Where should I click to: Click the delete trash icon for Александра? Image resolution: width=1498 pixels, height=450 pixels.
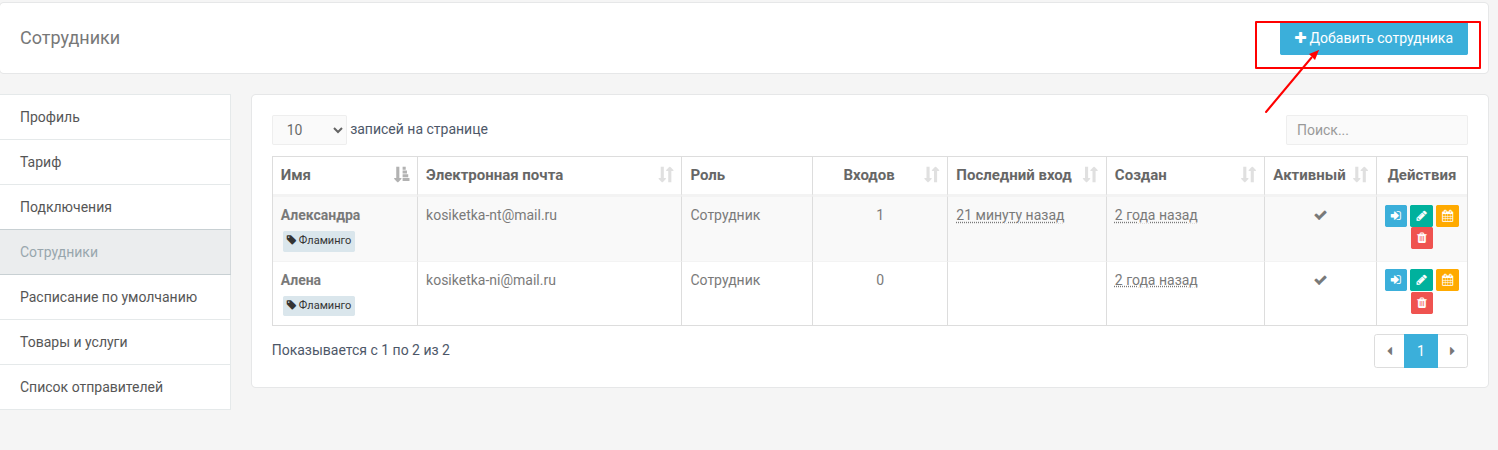[1421, 238]
